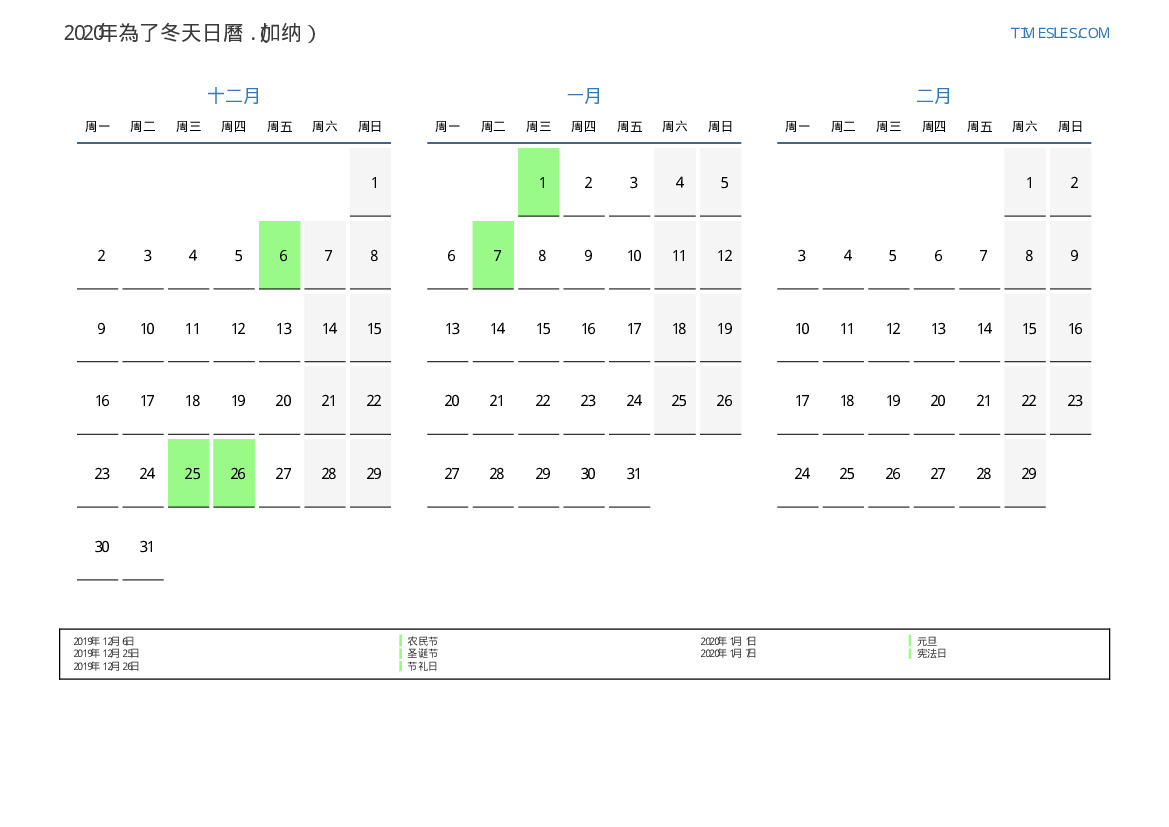Select December 14 in 十二月
Screen dimensions: 1169x827
[325, 328]
